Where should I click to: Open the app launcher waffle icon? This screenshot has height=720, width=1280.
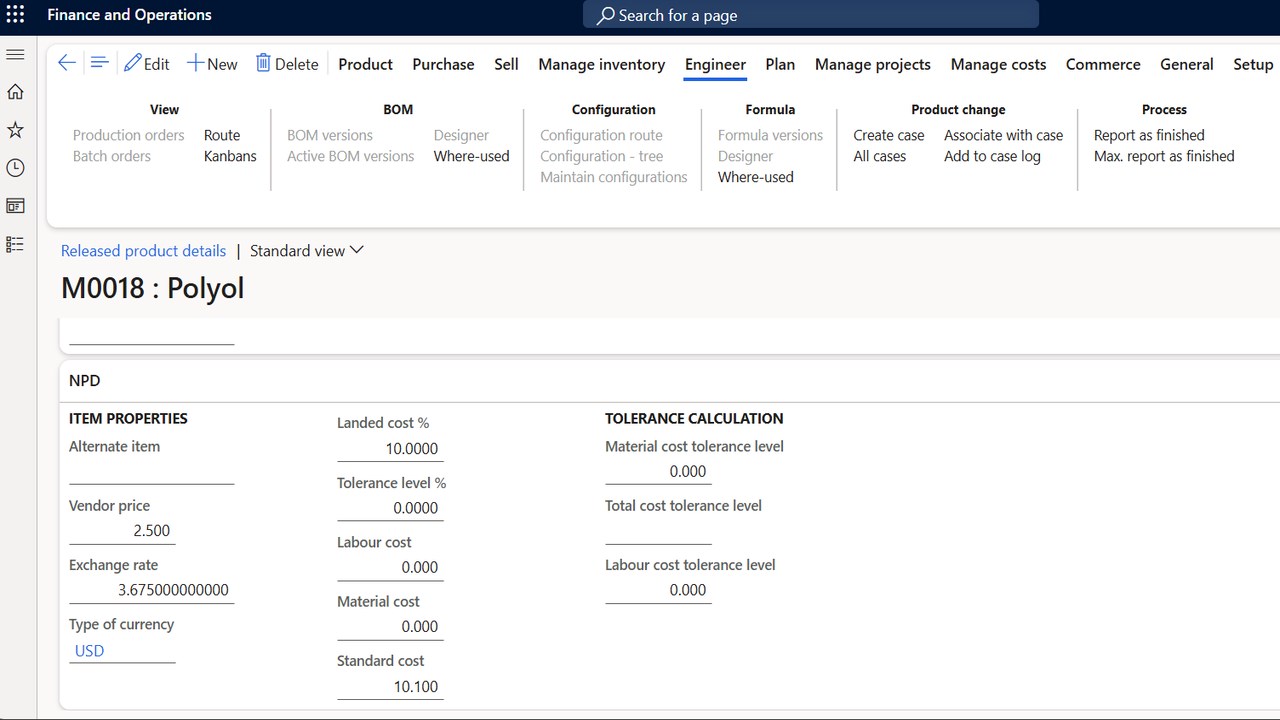(x=15, y=15)
